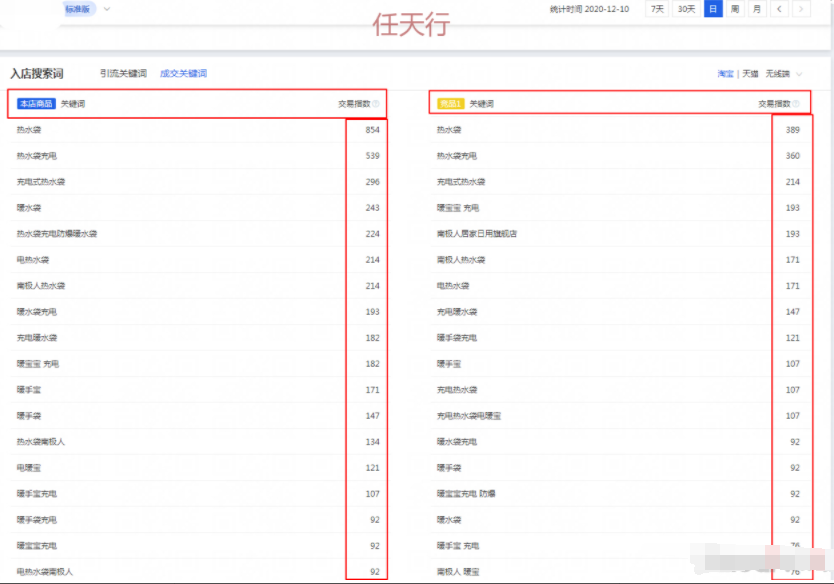
Task: Select 暖手袋充电 keyword in 本店商品 list
Action: pos(37,520)
